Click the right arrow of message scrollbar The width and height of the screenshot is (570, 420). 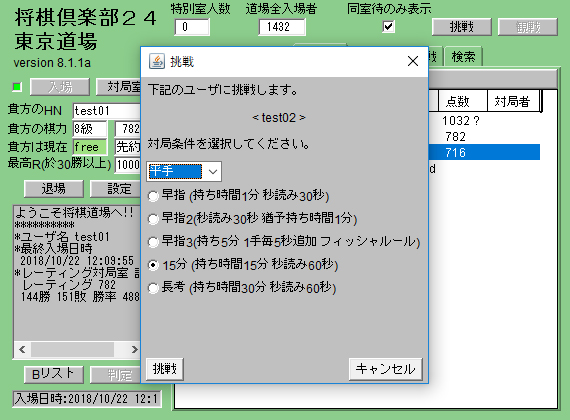click(134, 349)
